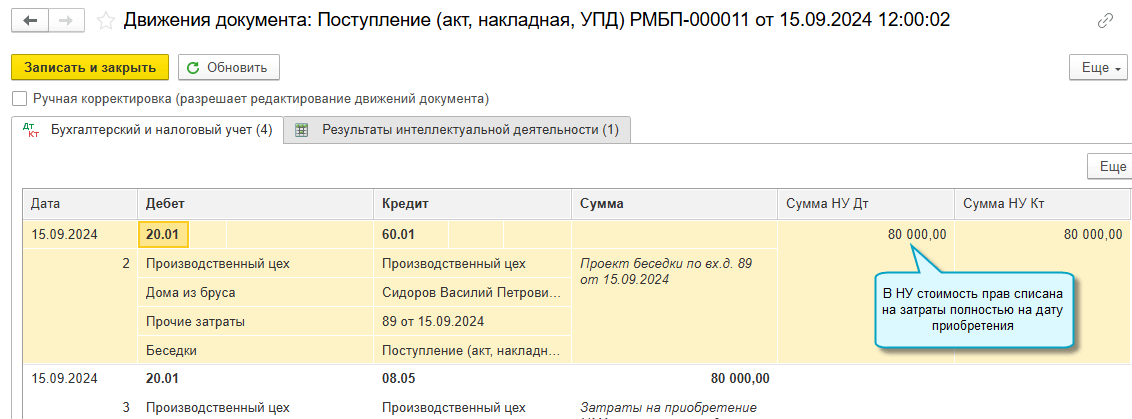
Task: Click the forward navigation arrow
Action: pos(66,20)
